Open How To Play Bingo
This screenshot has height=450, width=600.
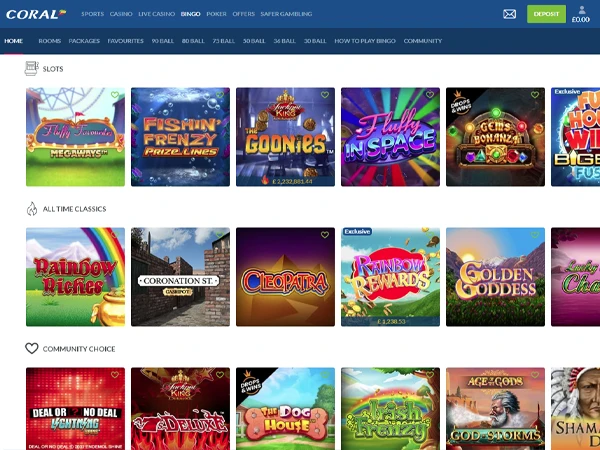click(365, 41)
